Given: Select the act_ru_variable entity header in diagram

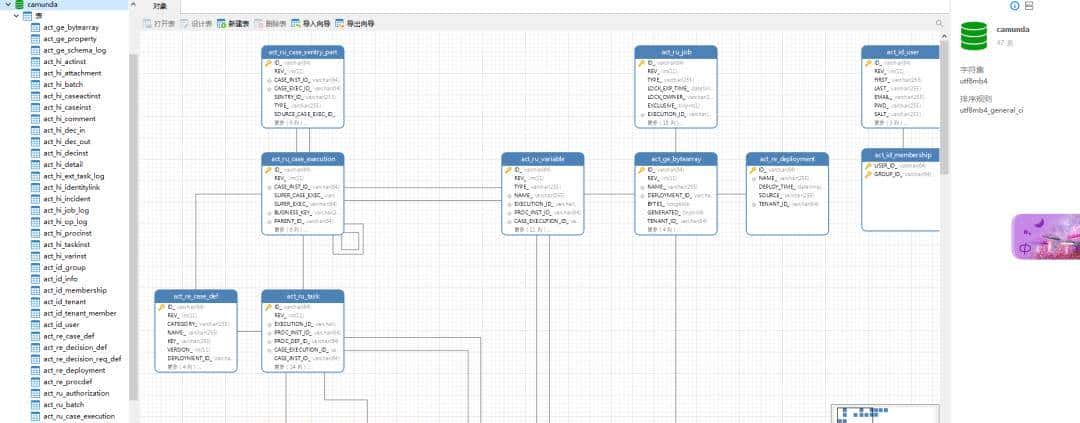Looking at the screenshot, I should (542, 158).
